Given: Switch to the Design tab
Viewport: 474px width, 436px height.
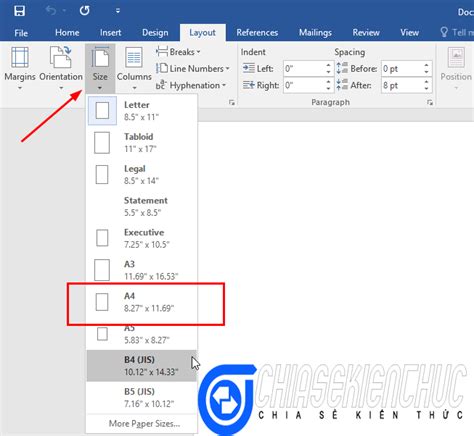Looking at the screenshot, I should (155, 33).
